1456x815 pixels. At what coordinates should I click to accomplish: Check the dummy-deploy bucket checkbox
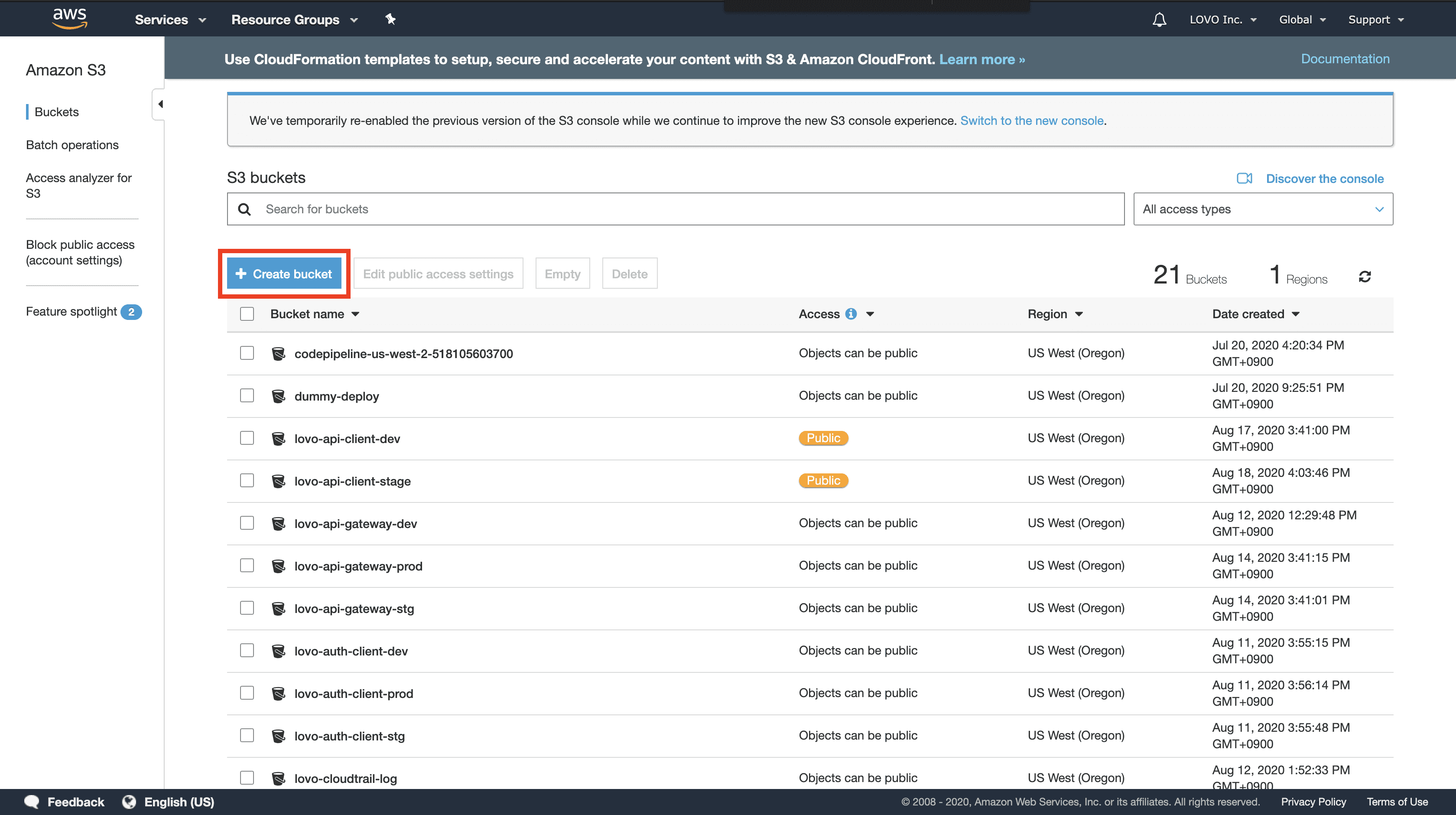pyautogui.click(x=247, y=395)
